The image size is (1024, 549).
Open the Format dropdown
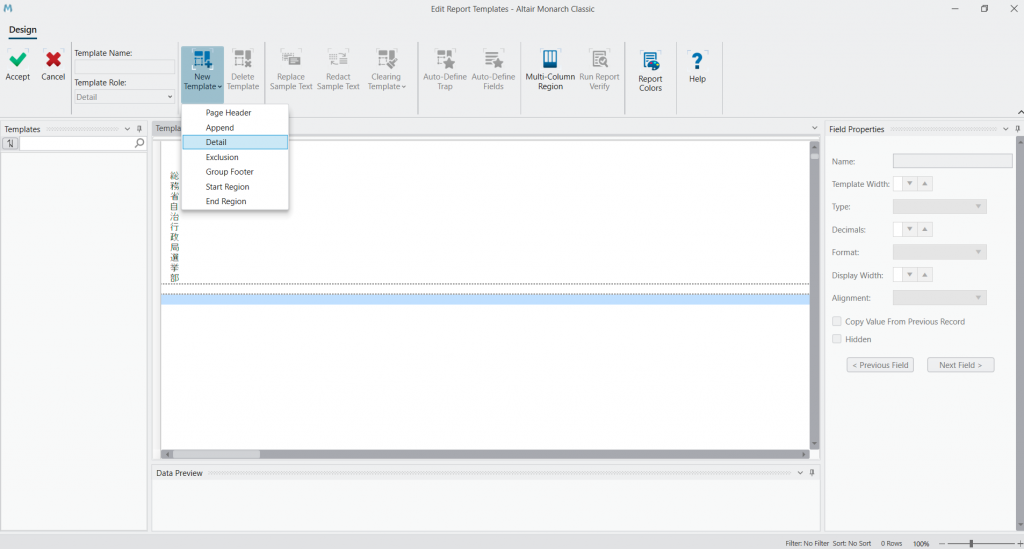(939, 252)
